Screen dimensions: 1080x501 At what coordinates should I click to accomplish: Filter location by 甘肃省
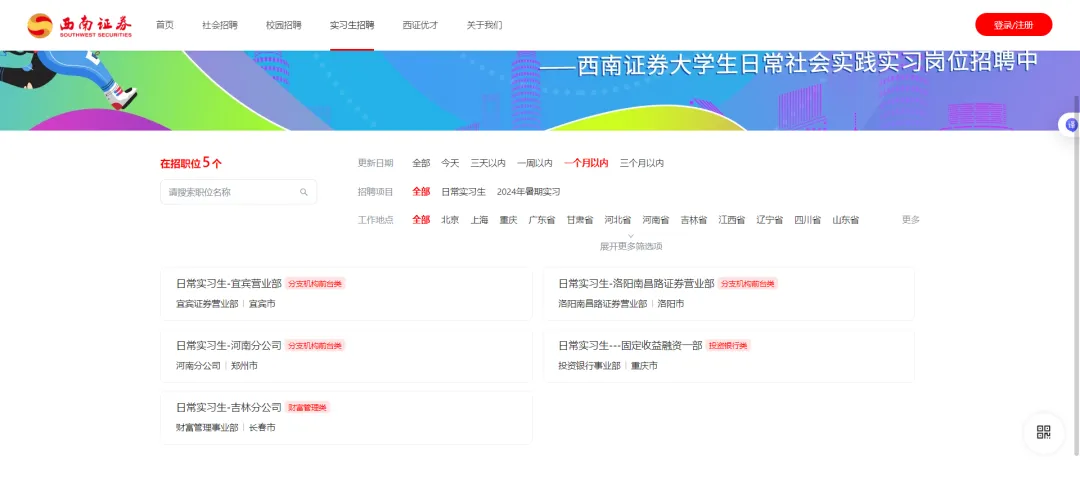[580, 220]
